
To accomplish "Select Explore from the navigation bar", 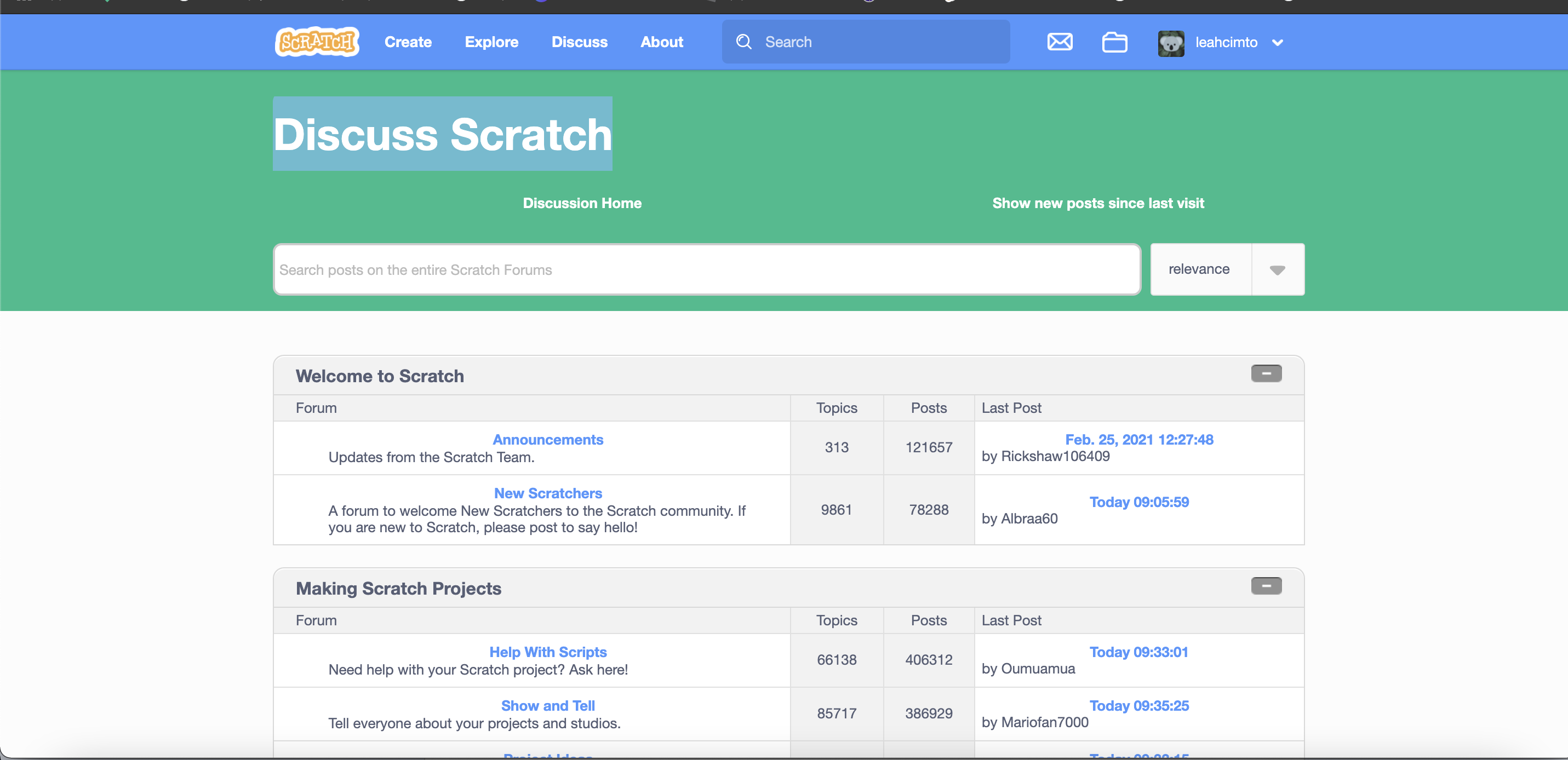I will coord(491,42).
